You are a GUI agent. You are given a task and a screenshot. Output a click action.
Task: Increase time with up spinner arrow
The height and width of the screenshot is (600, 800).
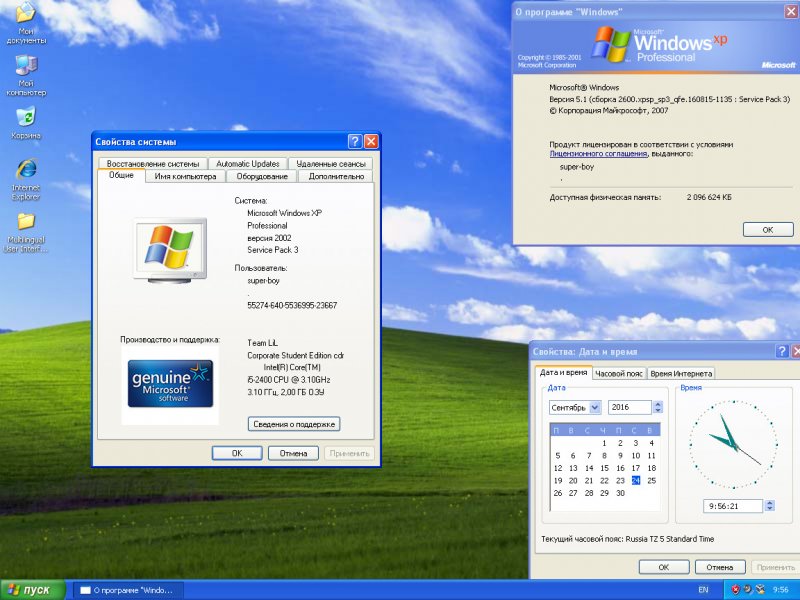[770, 503]
